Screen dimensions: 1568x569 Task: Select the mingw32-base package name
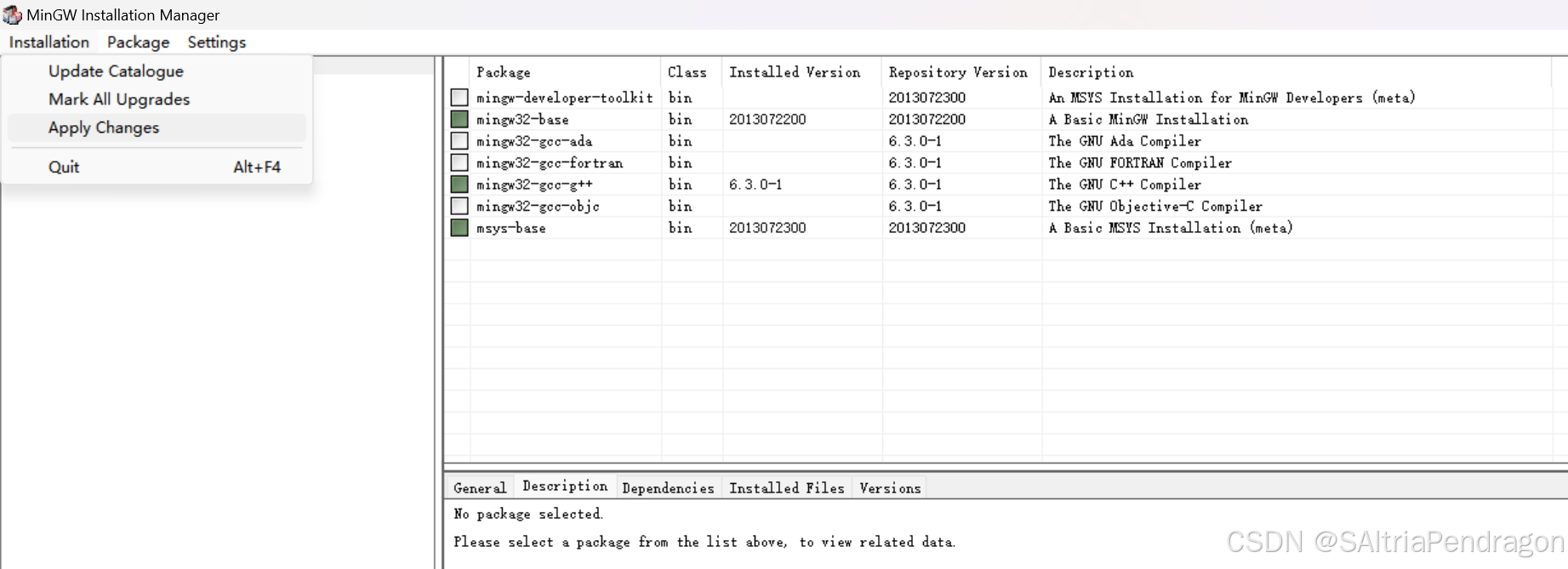pos(522,119)
